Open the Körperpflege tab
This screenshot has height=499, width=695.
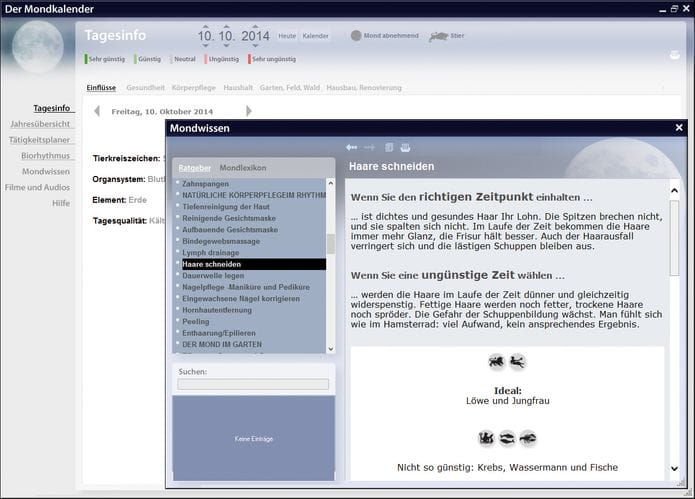(x=194, y=87)
